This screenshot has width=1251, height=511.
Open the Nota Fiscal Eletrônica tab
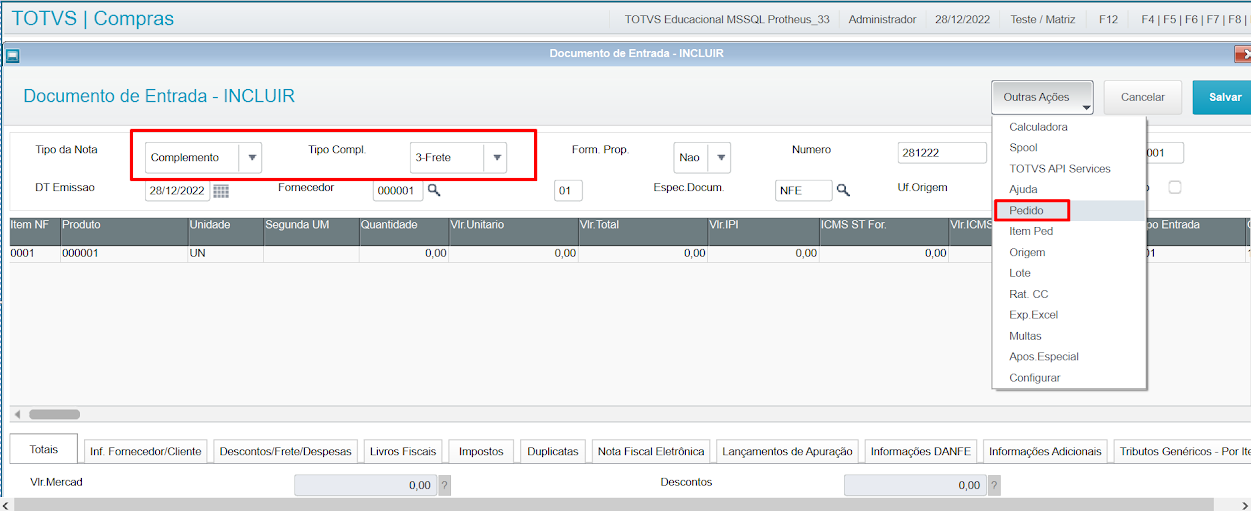(x=651, y=451)
